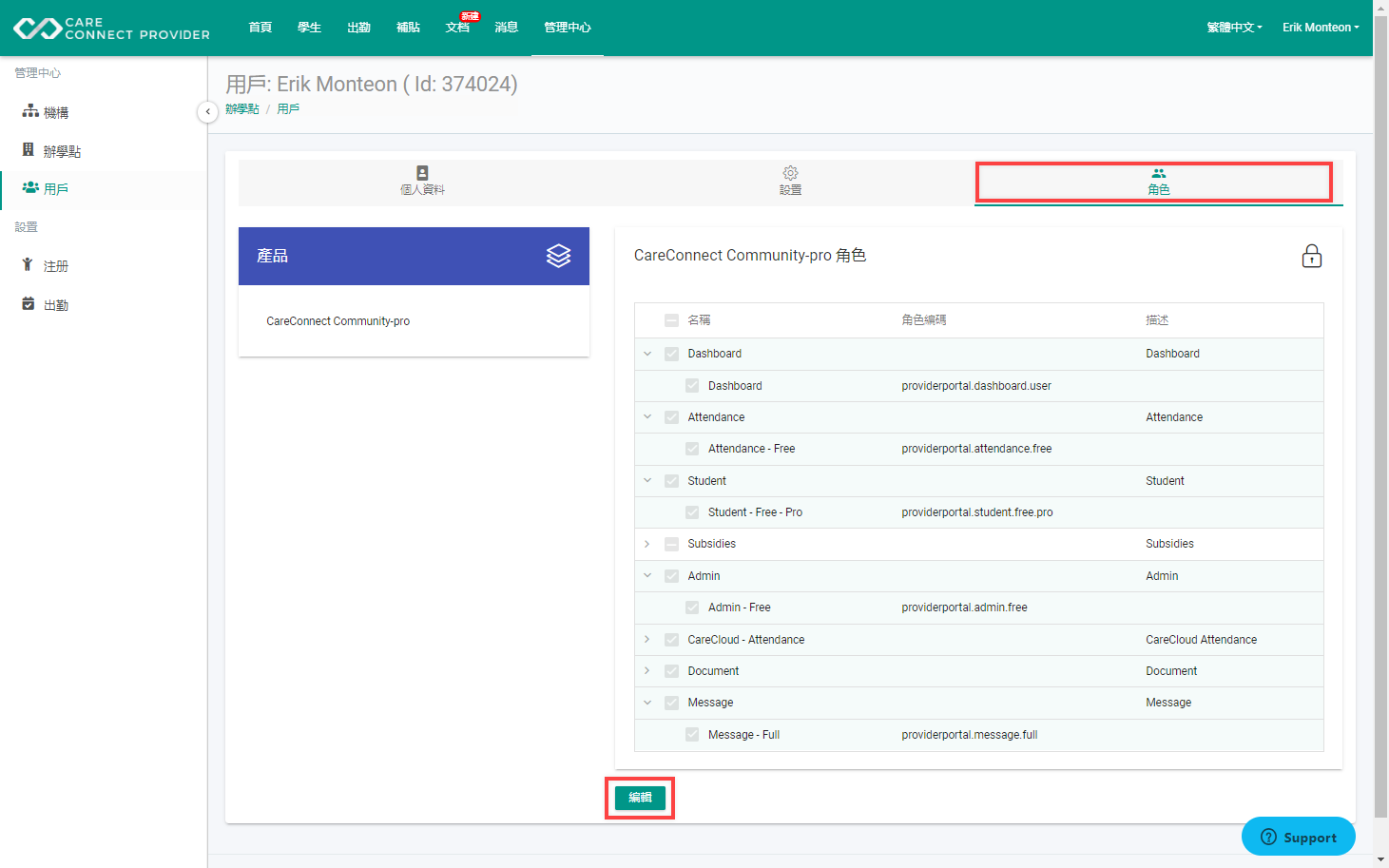Click the Support question mark icon
Image resolution: width=1389 pixels, height=868 pixels.
(1268, 837)
